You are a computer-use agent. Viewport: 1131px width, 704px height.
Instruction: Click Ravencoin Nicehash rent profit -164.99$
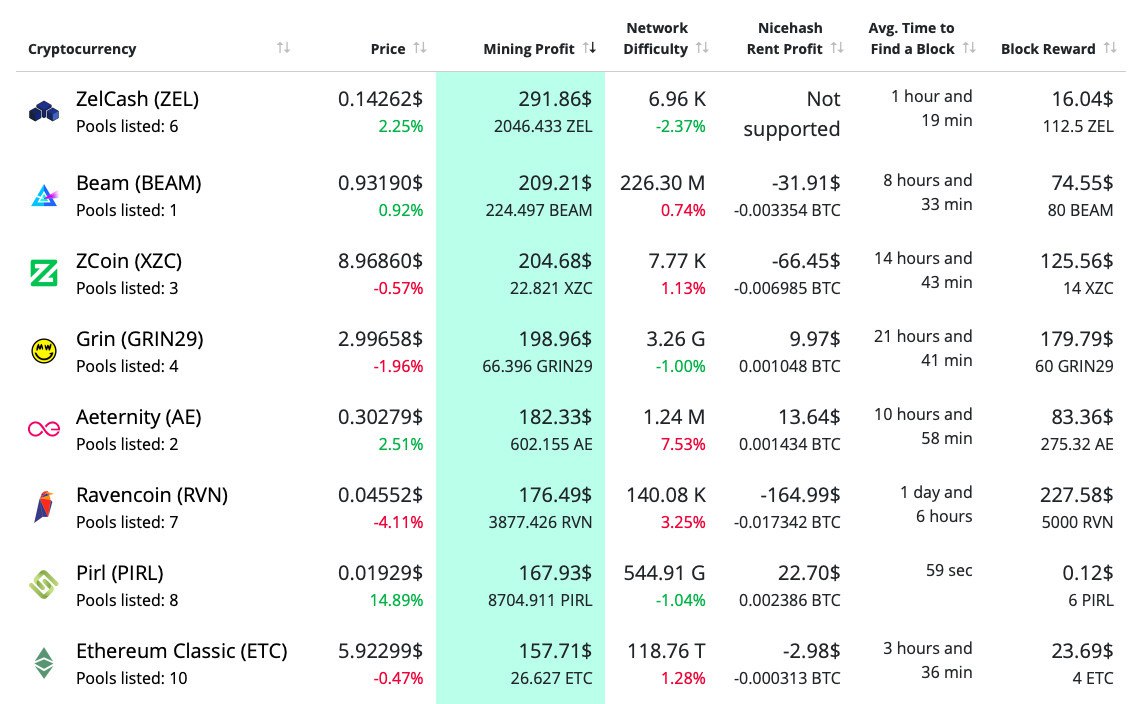point(800,495)
